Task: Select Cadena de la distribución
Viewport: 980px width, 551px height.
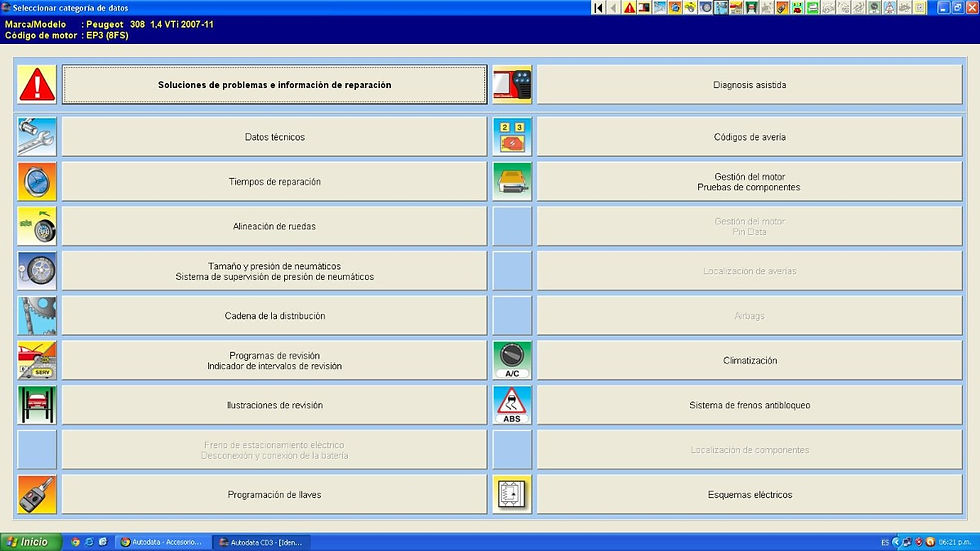Action: tap(274, 315)
